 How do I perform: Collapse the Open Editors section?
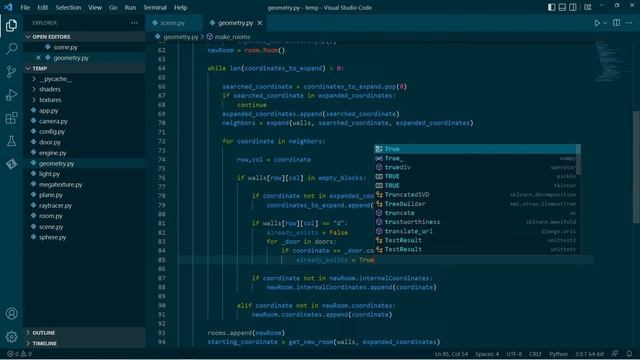coord(84,37)
